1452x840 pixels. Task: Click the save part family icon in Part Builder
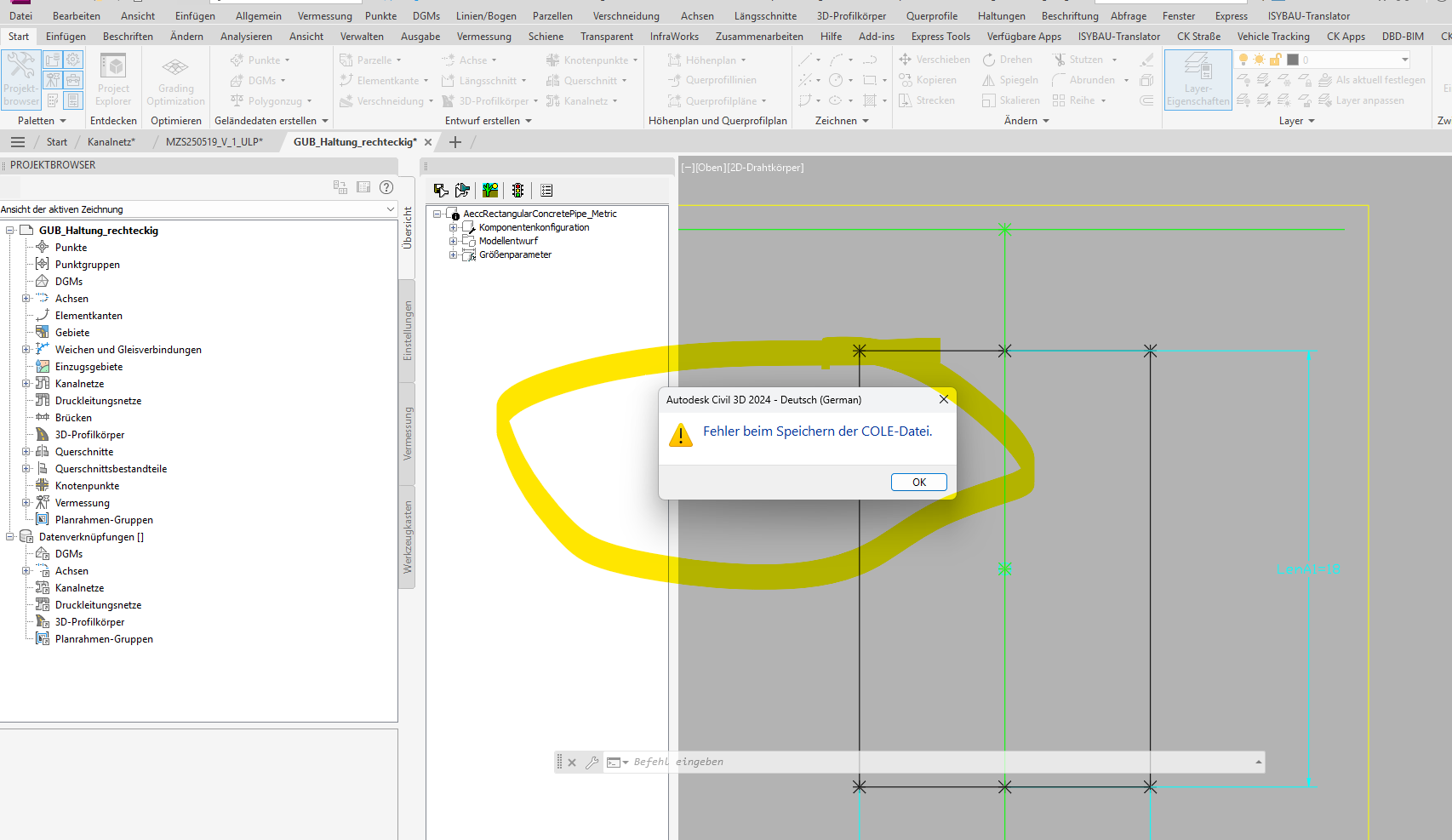441,191
